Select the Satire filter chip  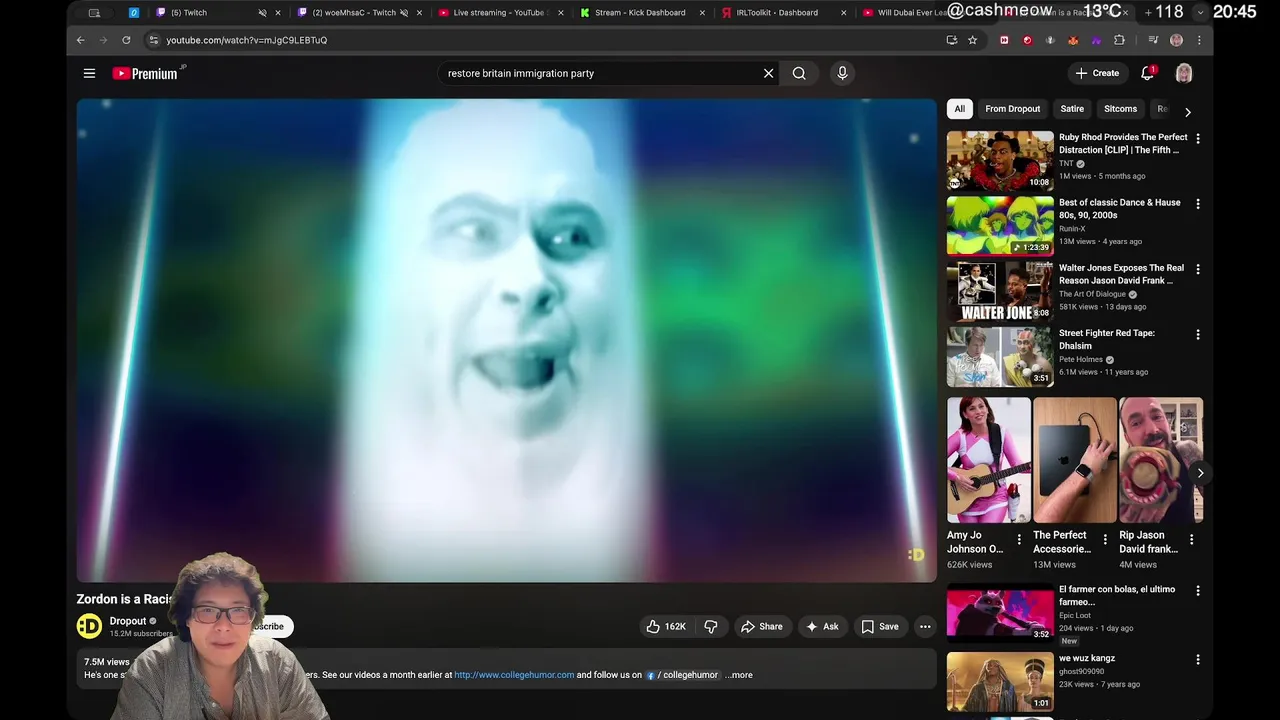point(1072,109)
